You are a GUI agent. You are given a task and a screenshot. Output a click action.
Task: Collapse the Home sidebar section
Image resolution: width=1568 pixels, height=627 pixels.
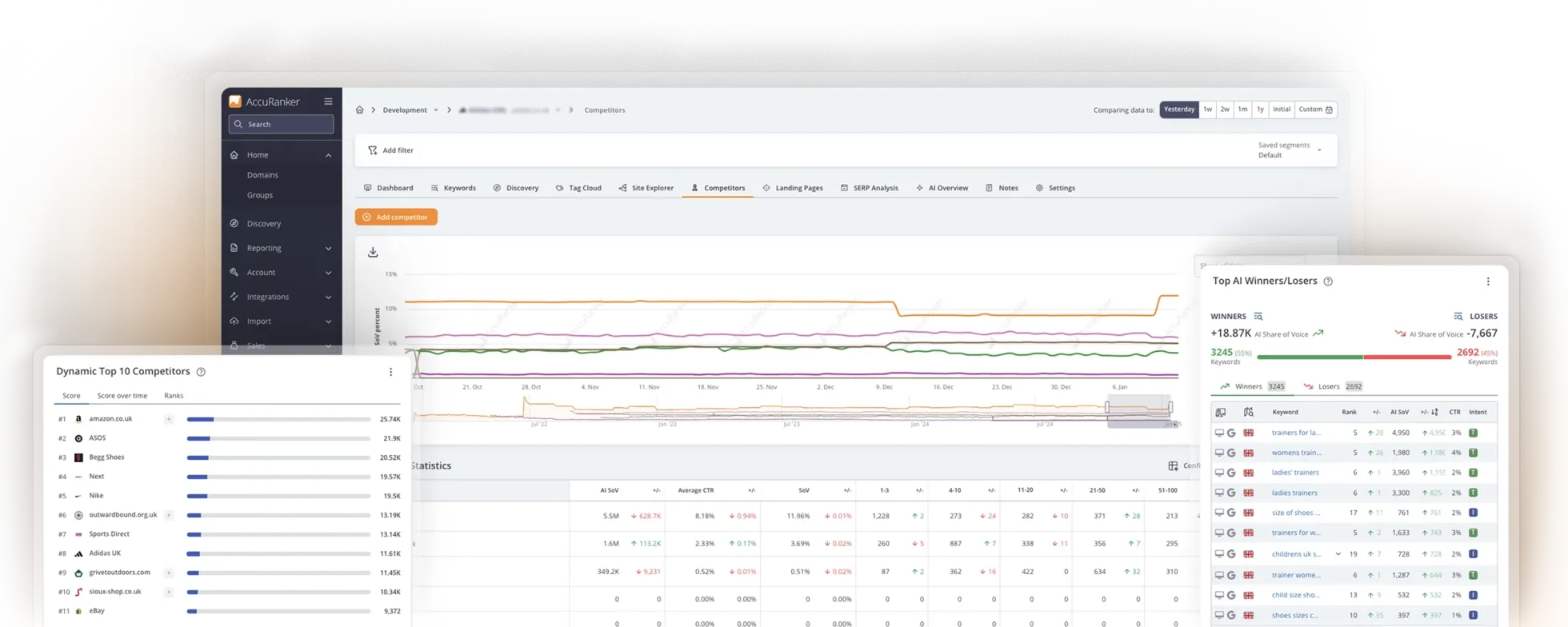pos(328,155)
